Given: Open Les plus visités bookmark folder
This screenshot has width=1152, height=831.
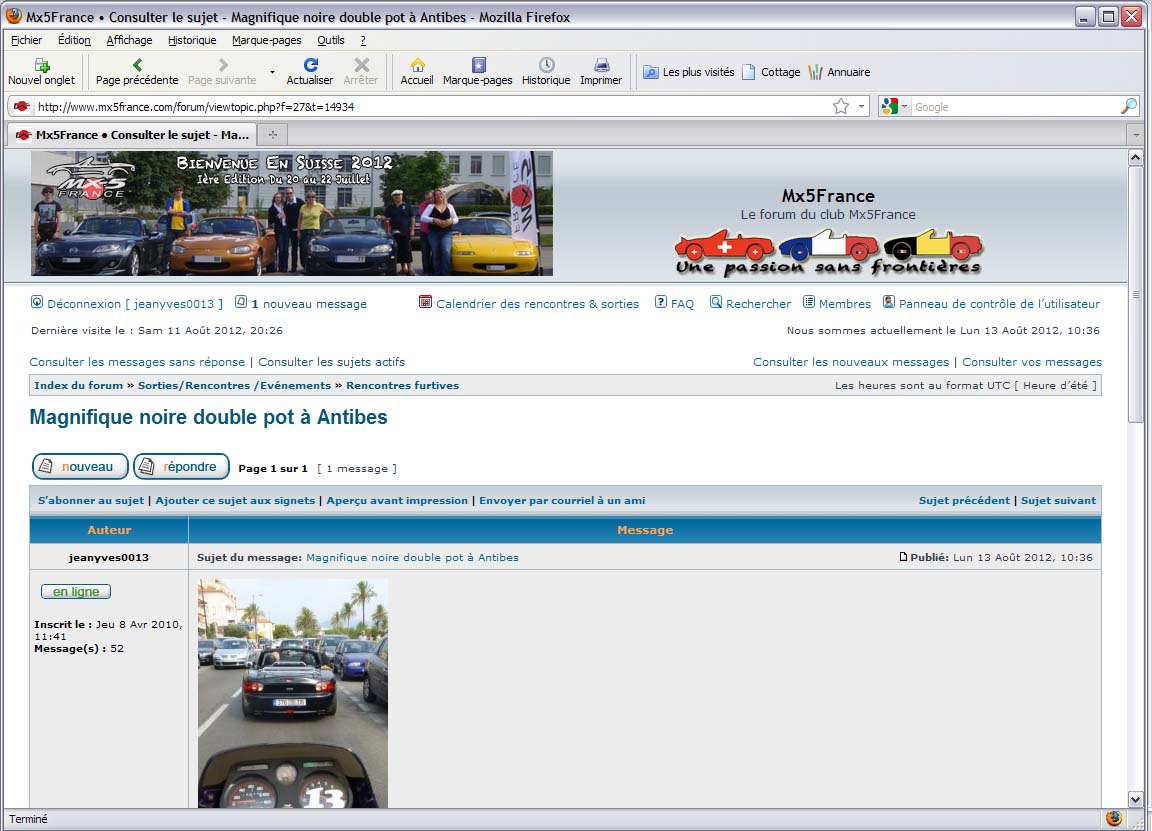Looking at the screenshot, I should tap(688, 72).
